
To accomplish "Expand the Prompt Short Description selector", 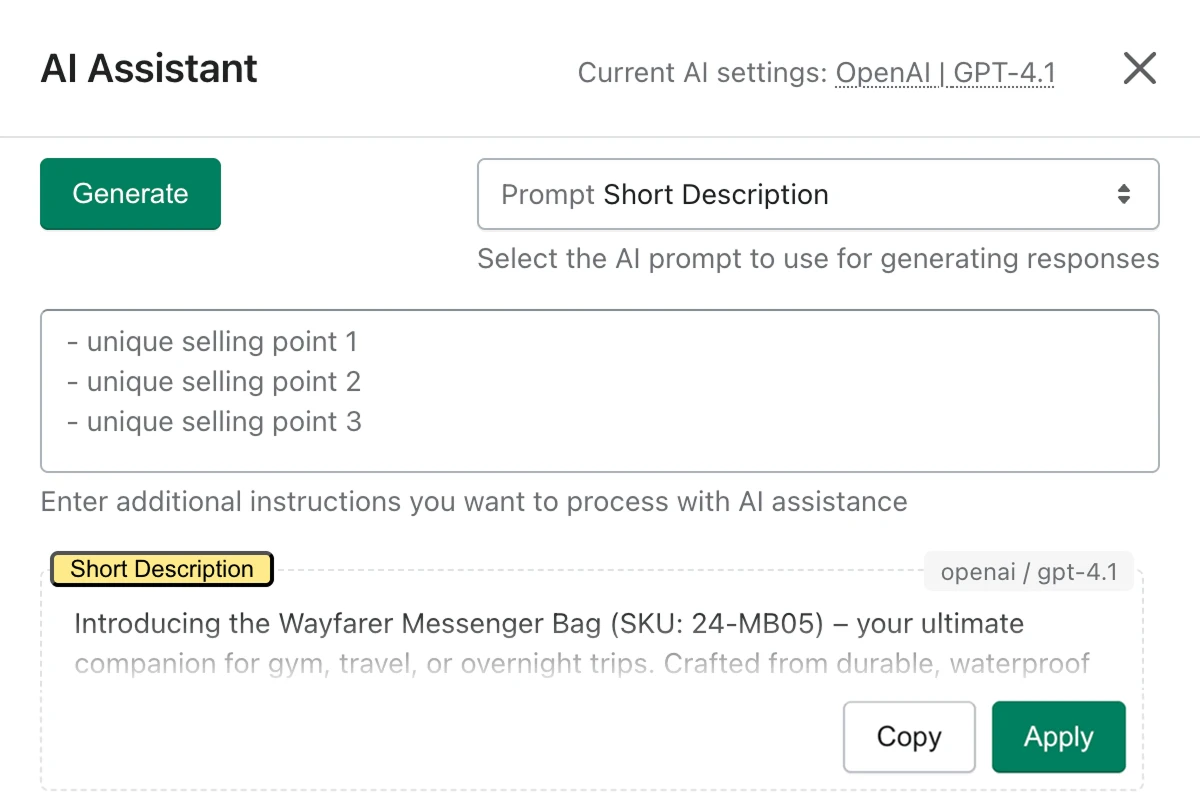I will pyautogui.click(x=818, y=194).
